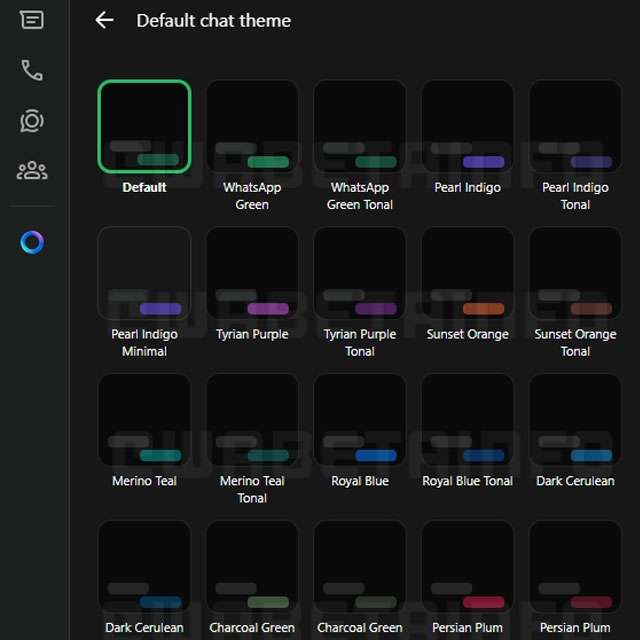Select the Pearl Indigo Tonal theme
640x640 pixels.
coord(576,127)
